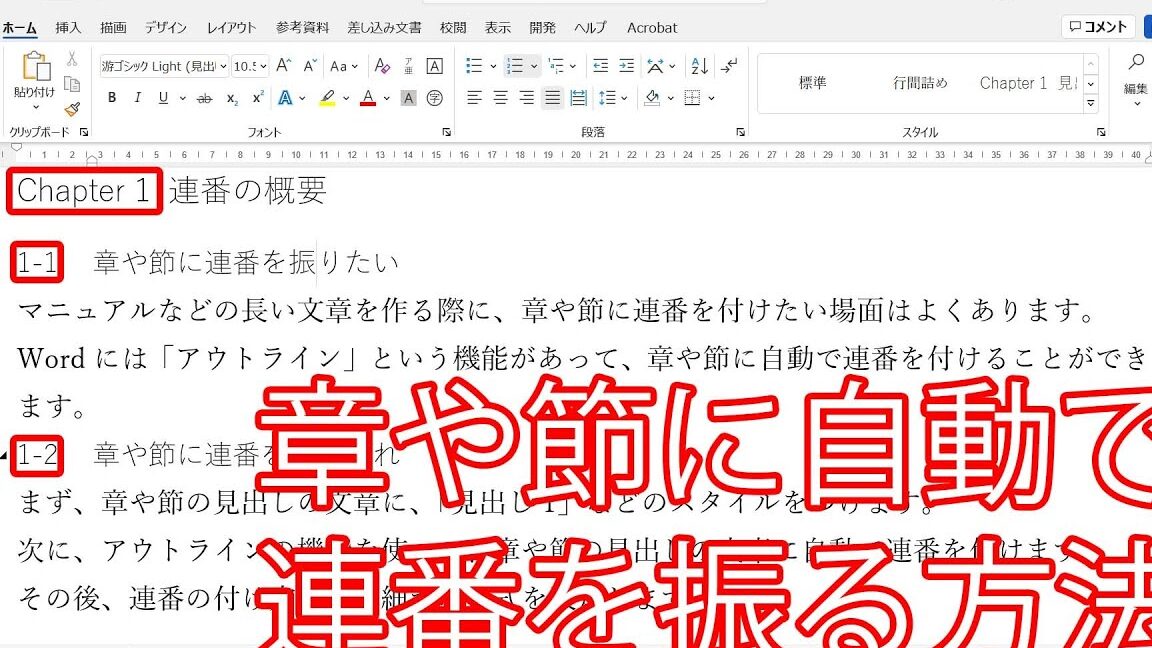The width and height of the screenshot is (1152, 648).
Task: Apply red font color with the A icon
Action: click(x=368, y=98)
